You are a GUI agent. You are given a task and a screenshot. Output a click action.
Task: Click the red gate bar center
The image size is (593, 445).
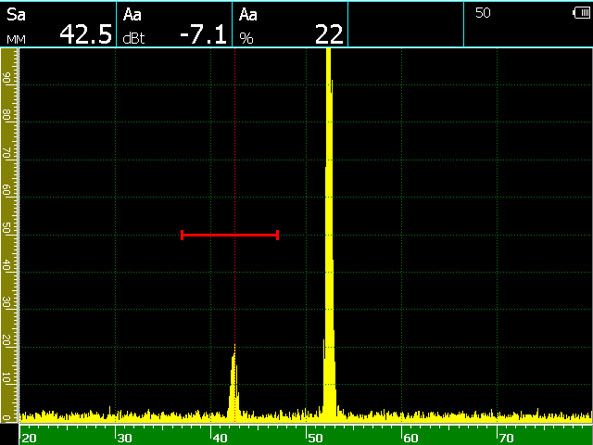pyautogui.click(x=230, y=235)
